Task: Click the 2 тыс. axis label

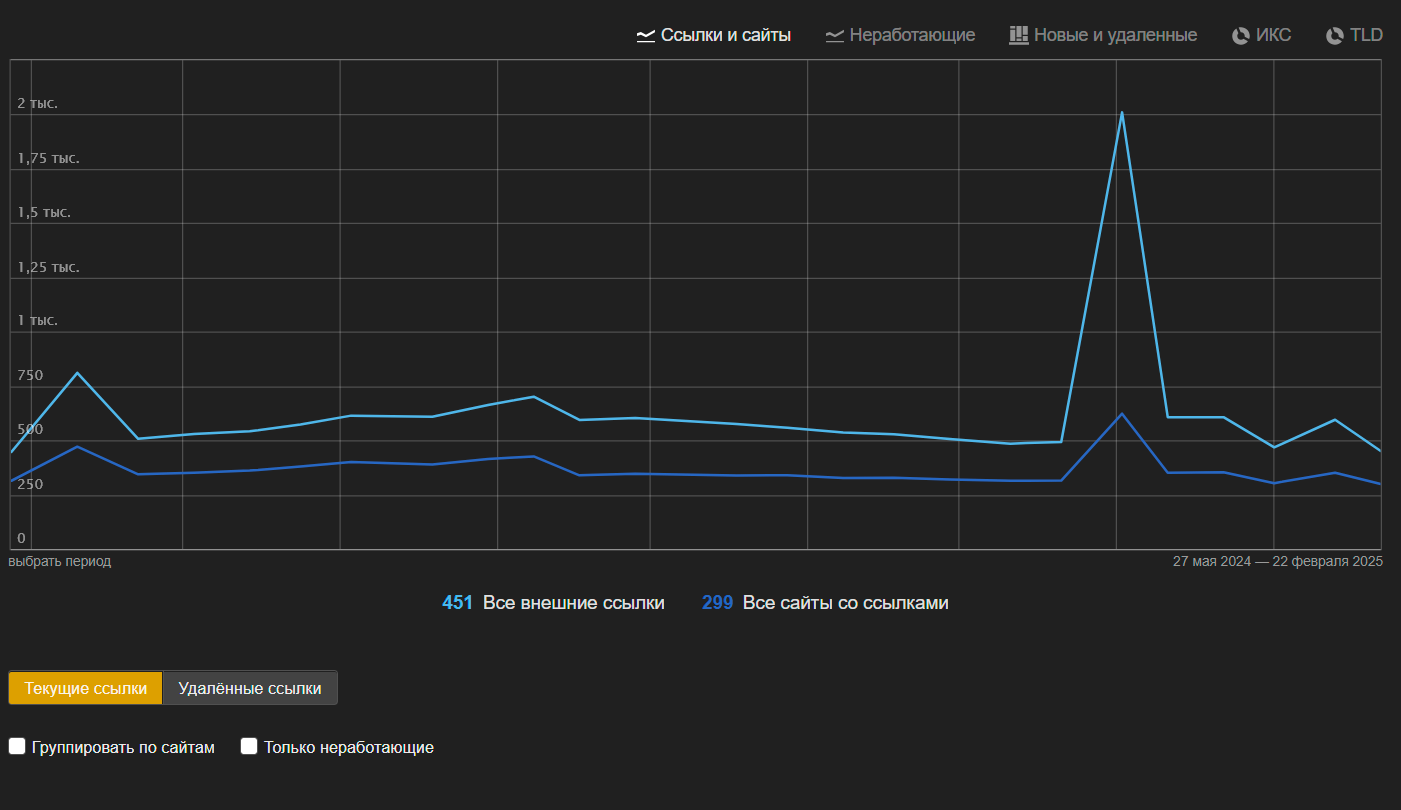Action: point(38,104)
